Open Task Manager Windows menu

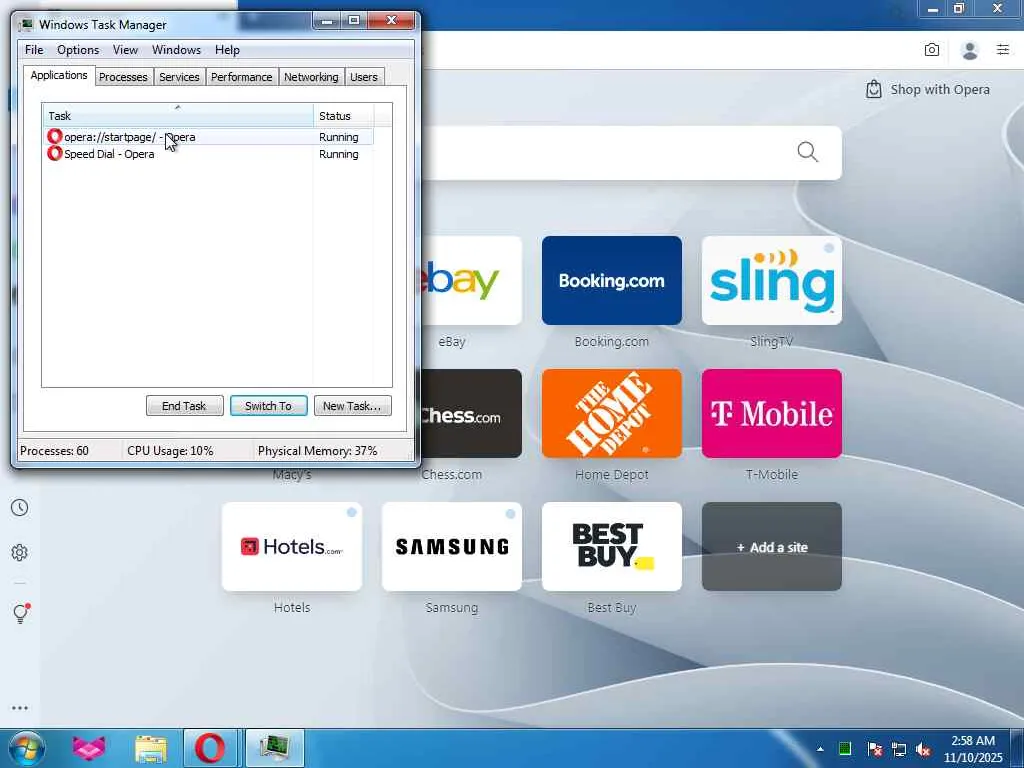click(x=176, y=50)
